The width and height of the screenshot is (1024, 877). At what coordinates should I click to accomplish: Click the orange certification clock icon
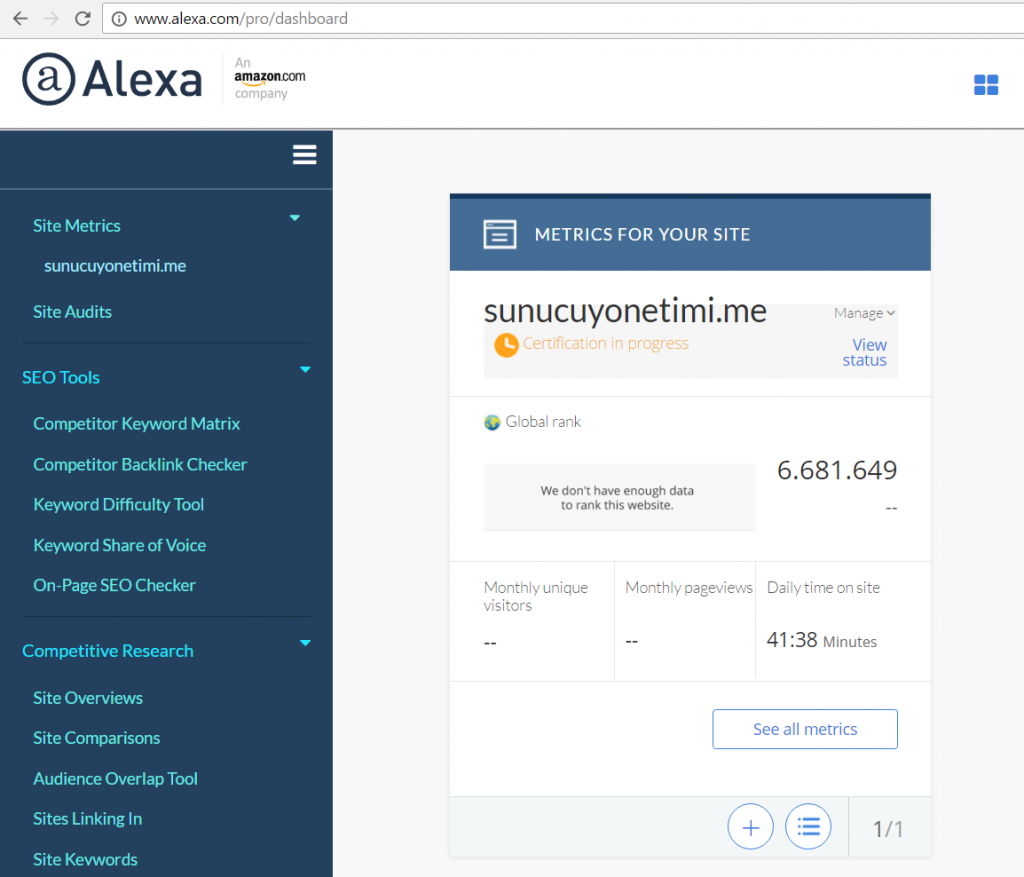[x=506, y=345]
